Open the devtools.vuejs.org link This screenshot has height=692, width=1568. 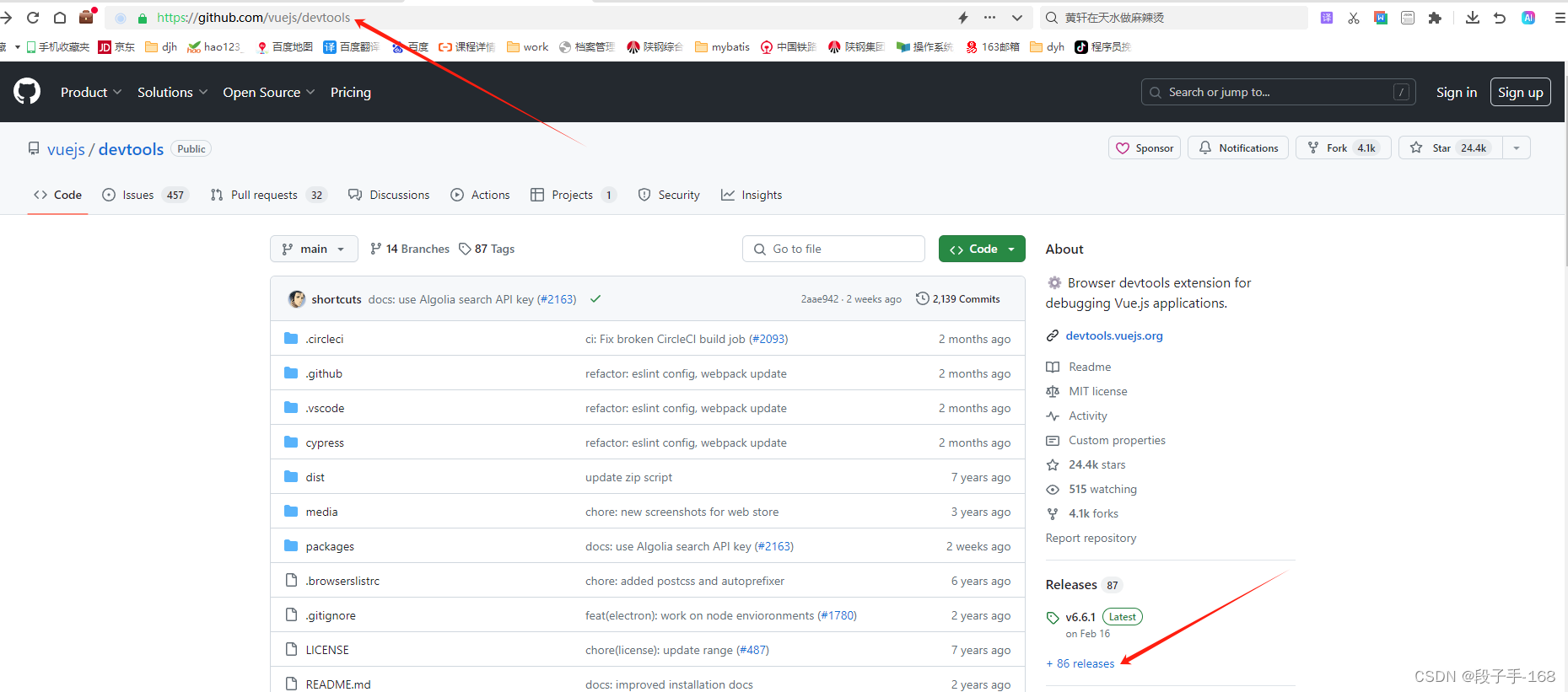(1114, 335)
